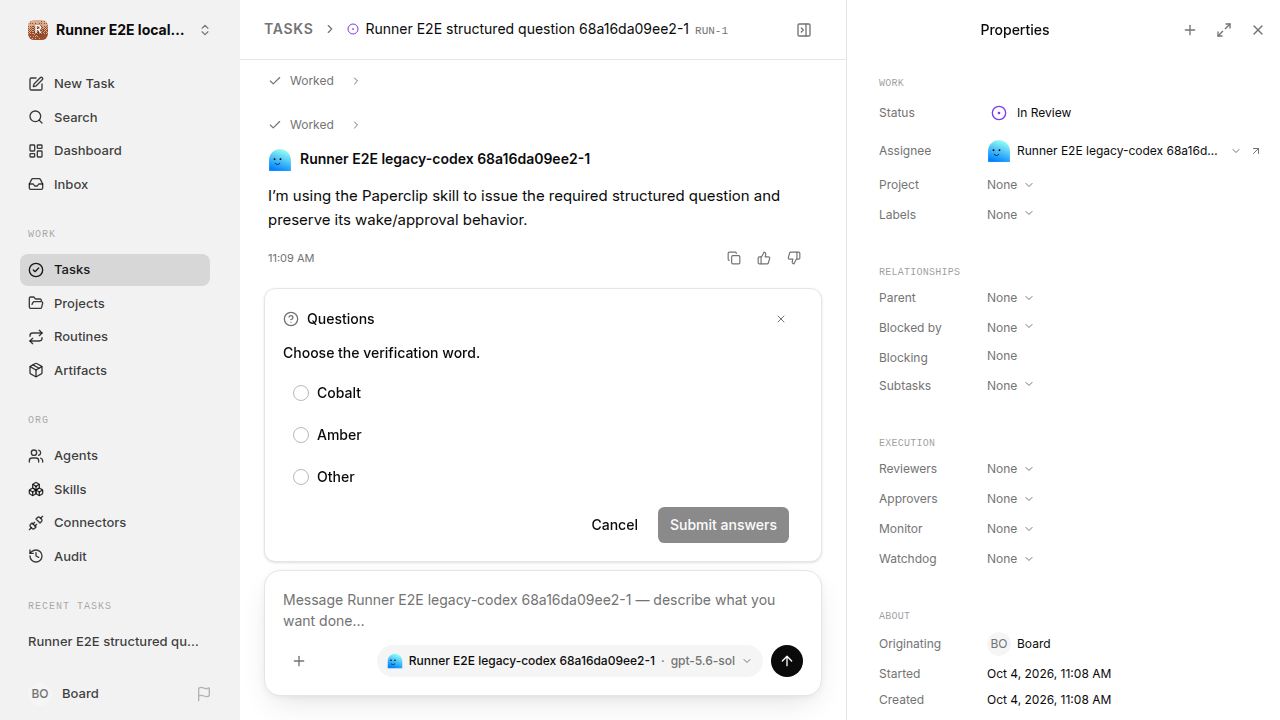Open the agent and model selector in composer

569,661
